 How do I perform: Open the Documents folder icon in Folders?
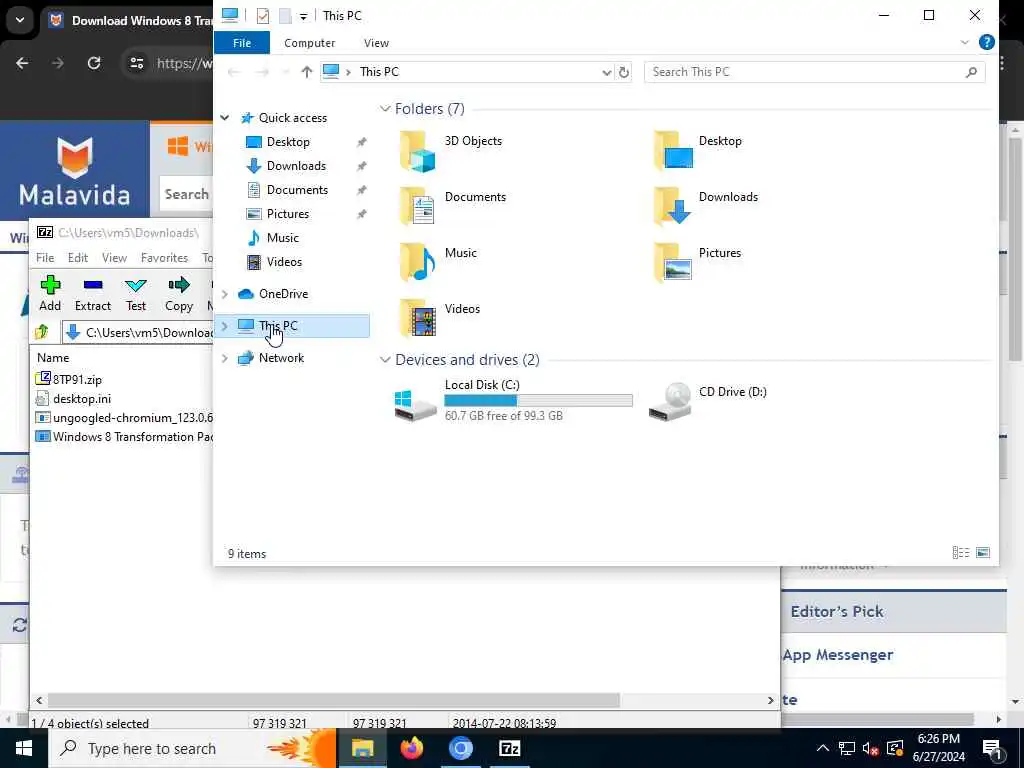coord(452,206)
